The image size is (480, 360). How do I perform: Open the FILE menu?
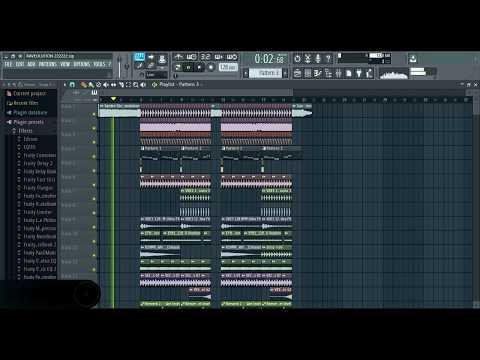click(8, 64)
